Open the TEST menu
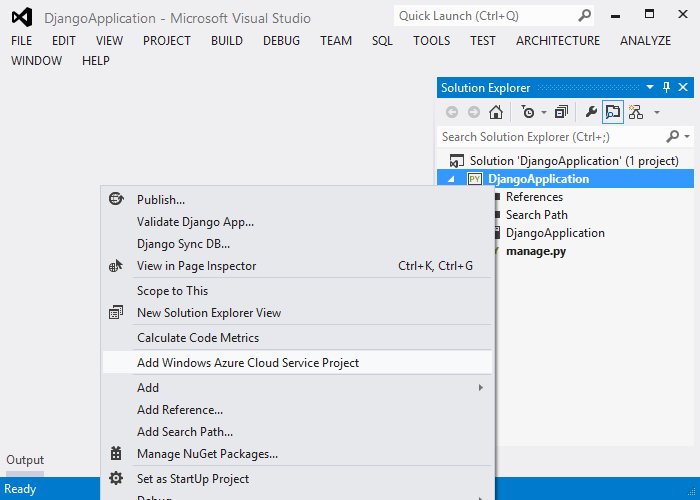 483,41
